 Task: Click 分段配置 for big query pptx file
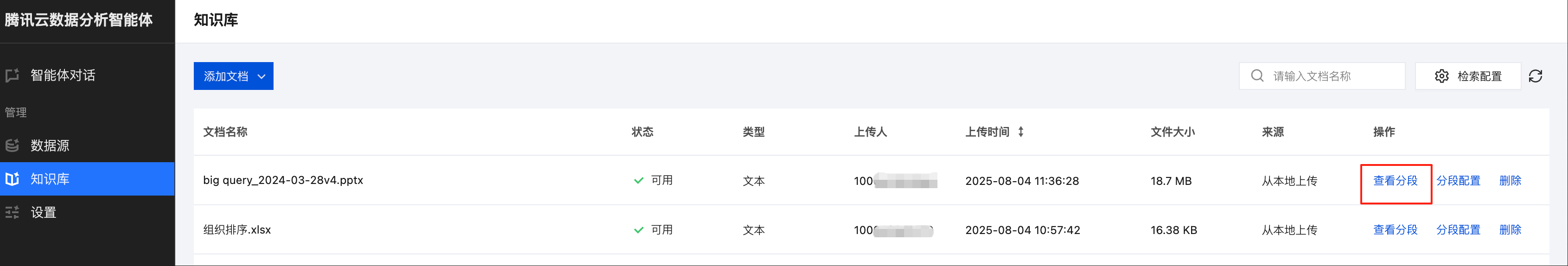1458,181
